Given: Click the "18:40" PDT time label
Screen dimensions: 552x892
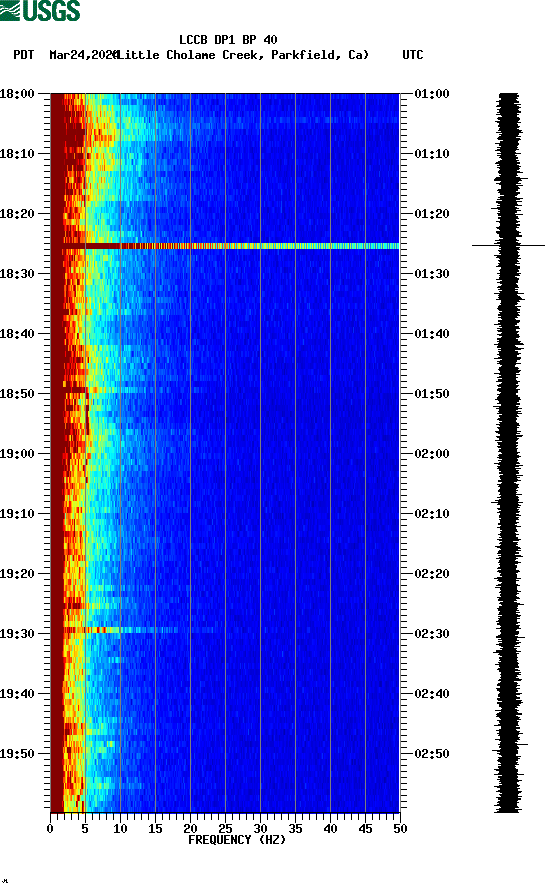Looking at the screenshot, I should point(17,333).
